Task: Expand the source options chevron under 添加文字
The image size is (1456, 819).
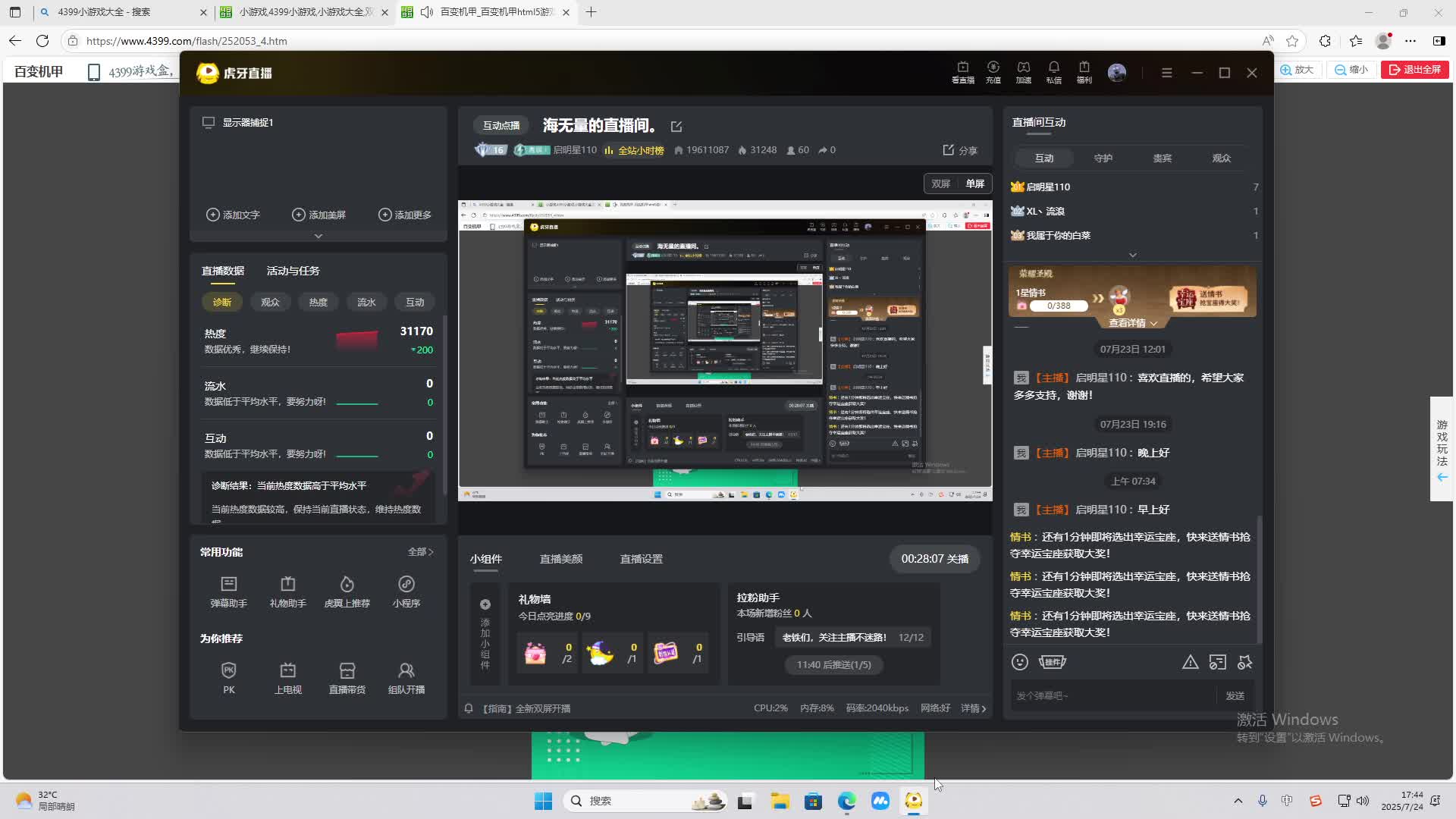Action: [x=318, y=236]
